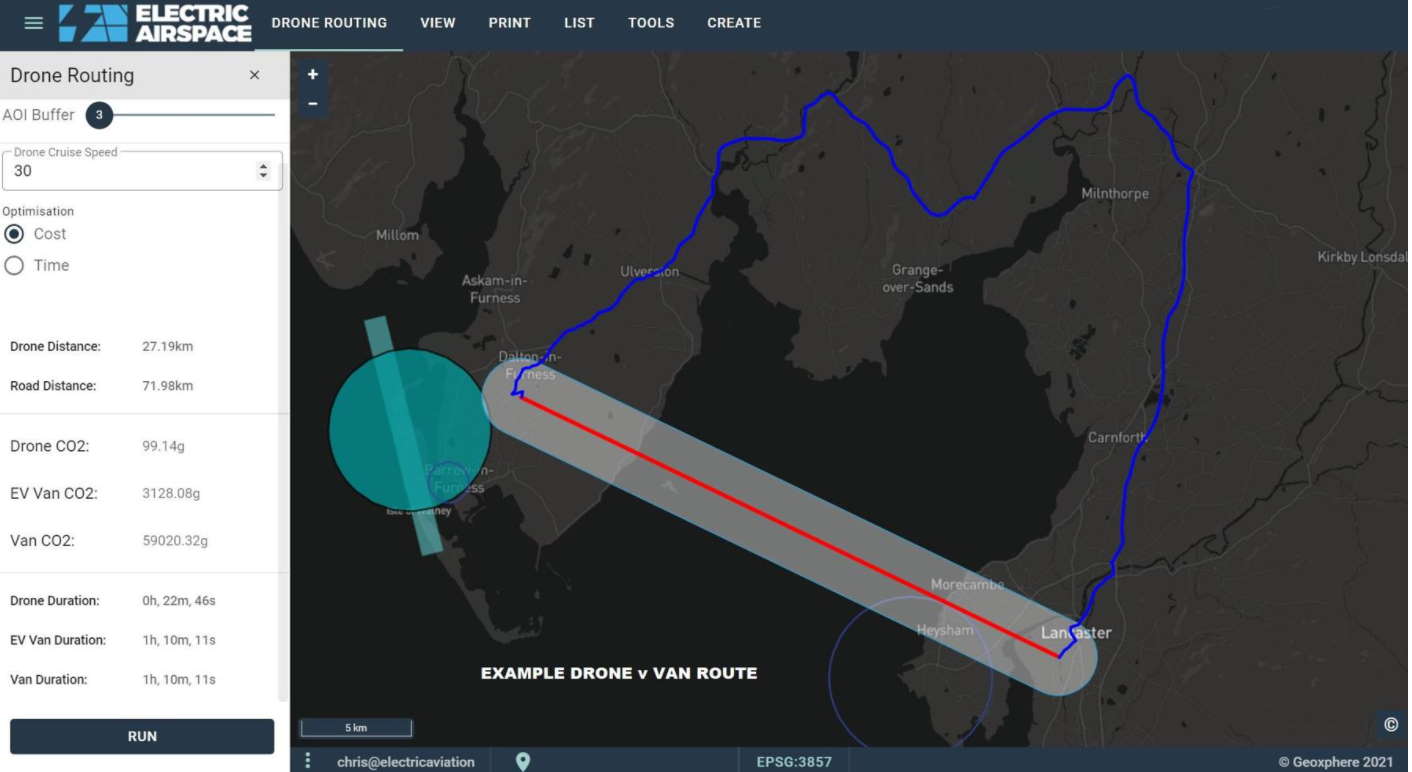Open the Create menu
This screenshot has height=772, width=1412.
734,23
